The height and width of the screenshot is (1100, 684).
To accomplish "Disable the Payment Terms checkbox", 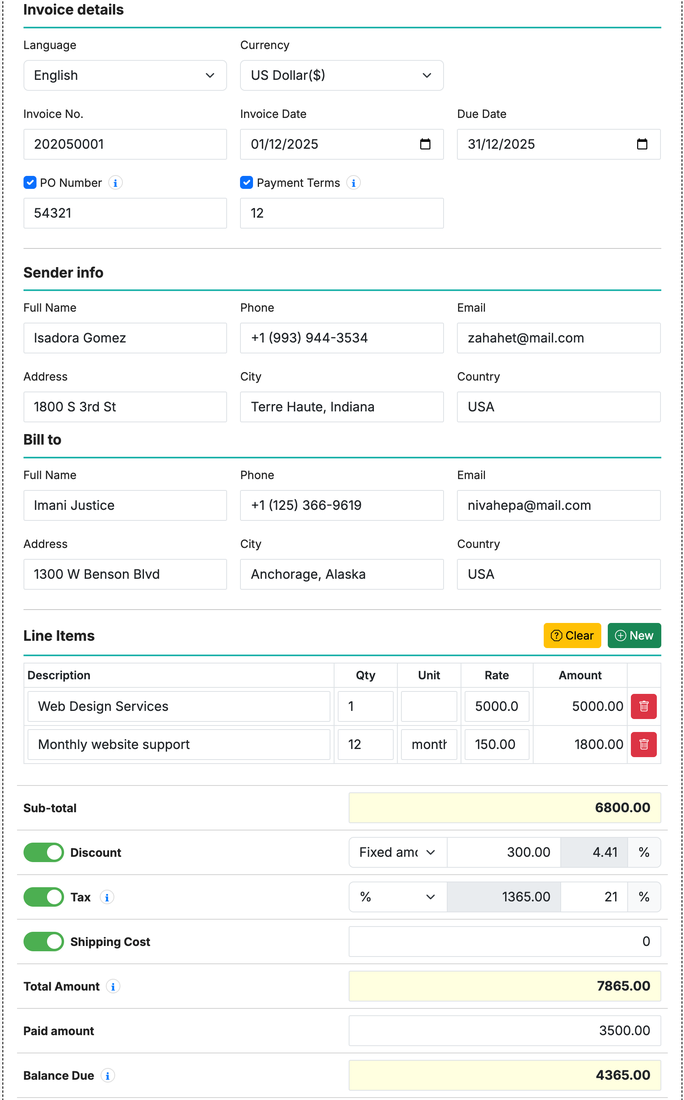I will pos(246,182).
